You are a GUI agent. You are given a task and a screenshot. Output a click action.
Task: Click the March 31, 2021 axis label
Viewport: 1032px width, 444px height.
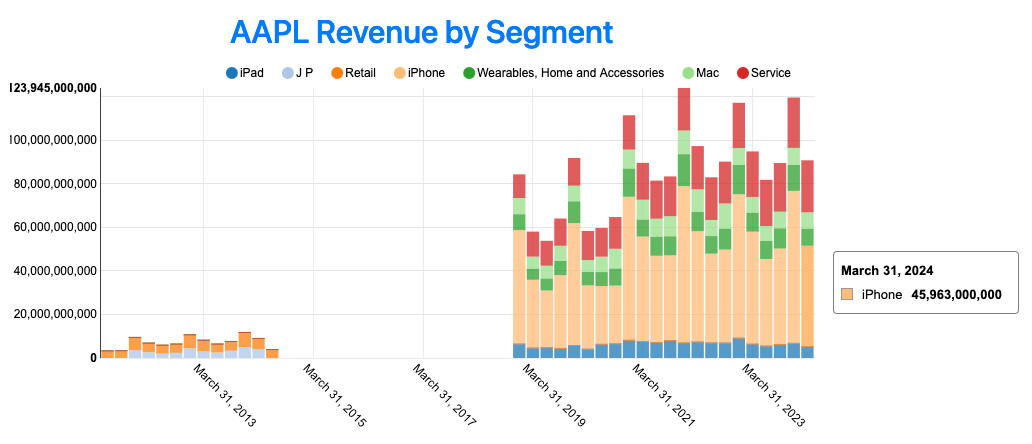coord(663,396)
